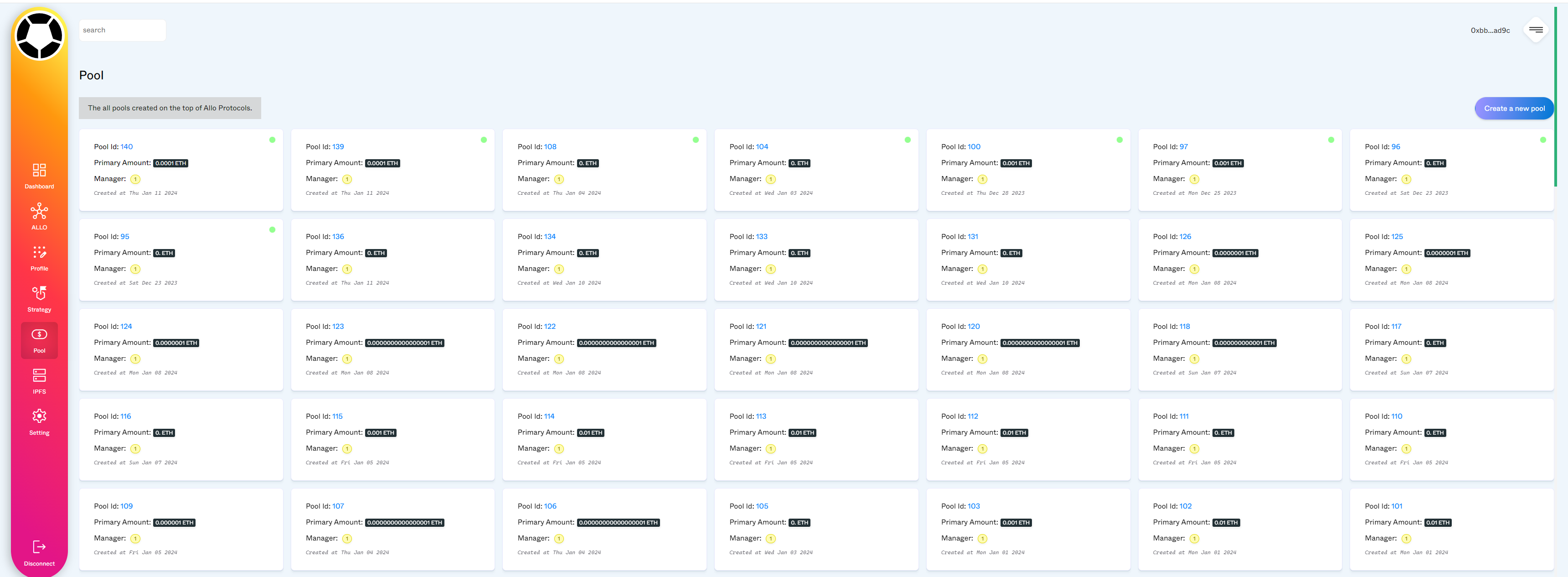This screenshot has width=1568, height=577.
Task: Click the manager badge on Pool 139
Action: point(347,179)
